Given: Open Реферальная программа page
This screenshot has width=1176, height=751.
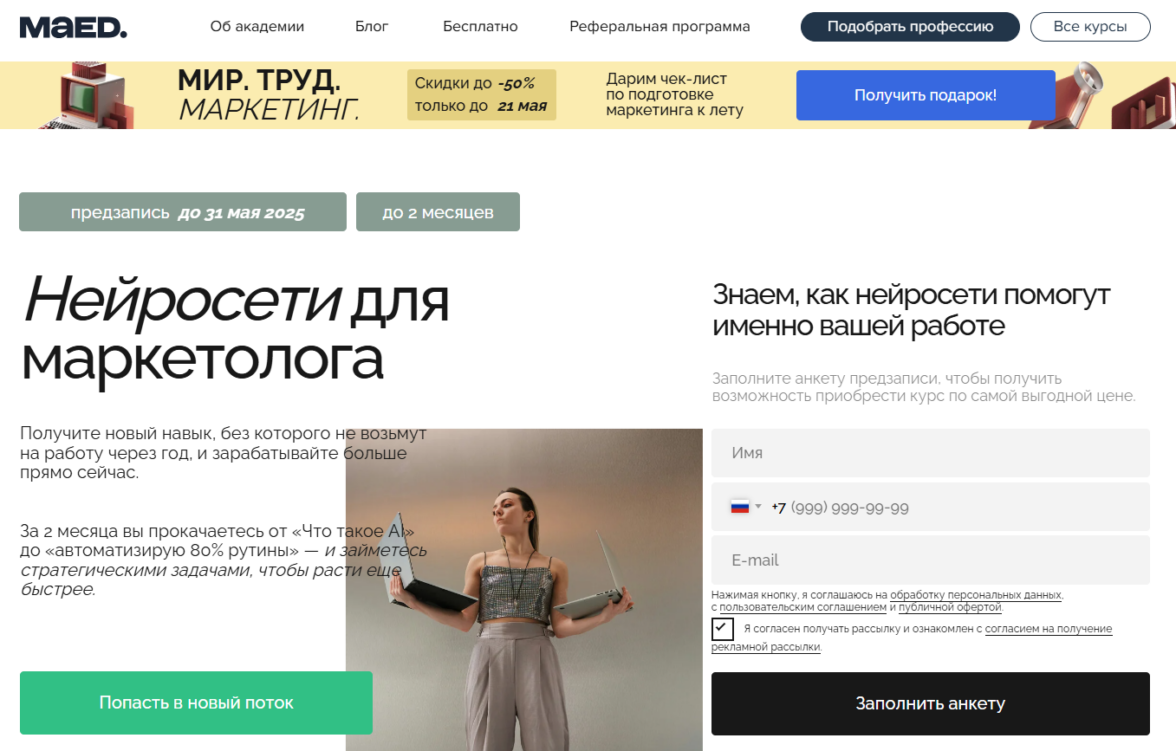Looking at the screenshot, I should coord(659,26).
